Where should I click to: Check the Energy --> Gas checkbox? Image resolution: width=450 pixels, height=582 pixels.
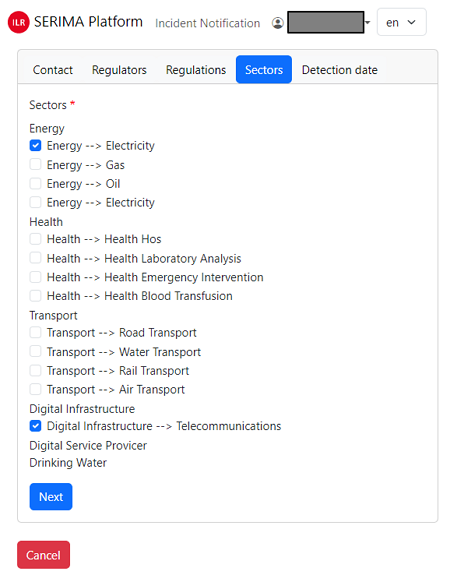coord(36,164)
